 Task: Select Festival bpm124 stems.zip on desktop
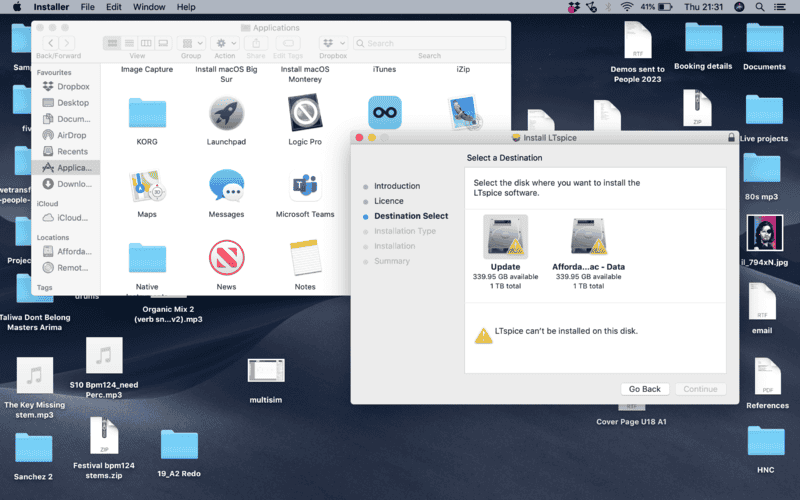(x=104, y=436)
